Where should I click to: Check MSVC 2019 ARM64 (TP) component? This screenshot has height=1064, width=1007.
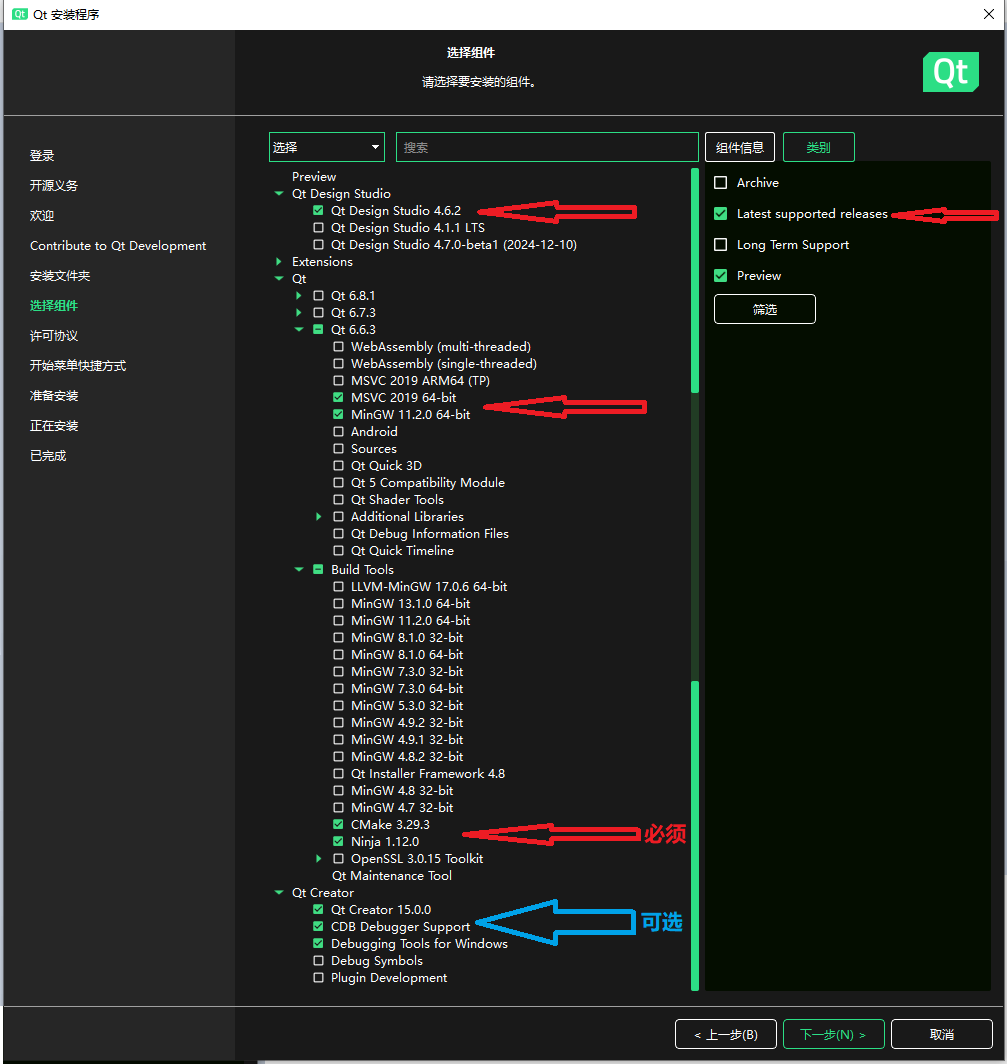pos(338,380)
